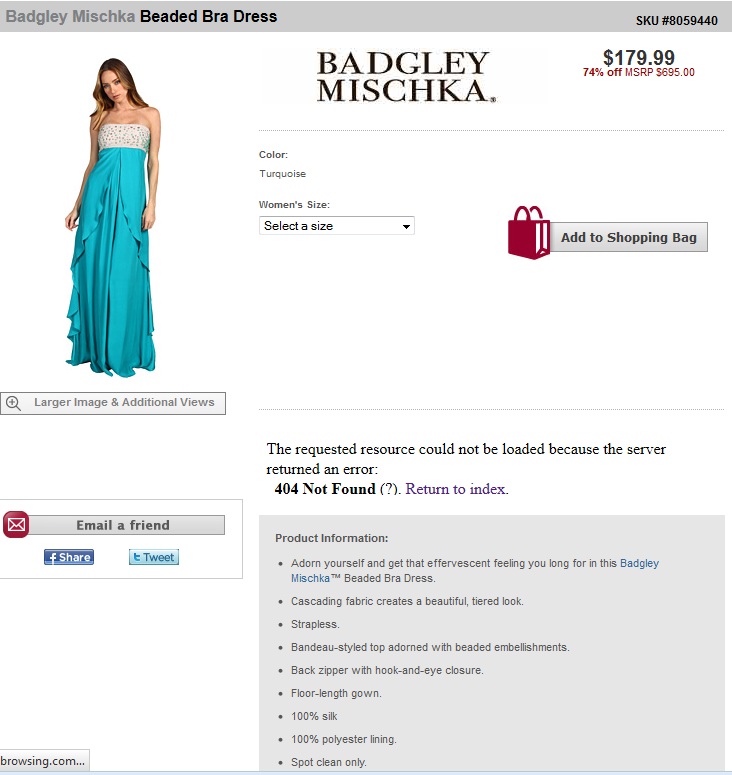The width and height of the screenshot is (732, 775).
Task: Open Larger Image & Additional Views
Action: [x=113, y=403]
